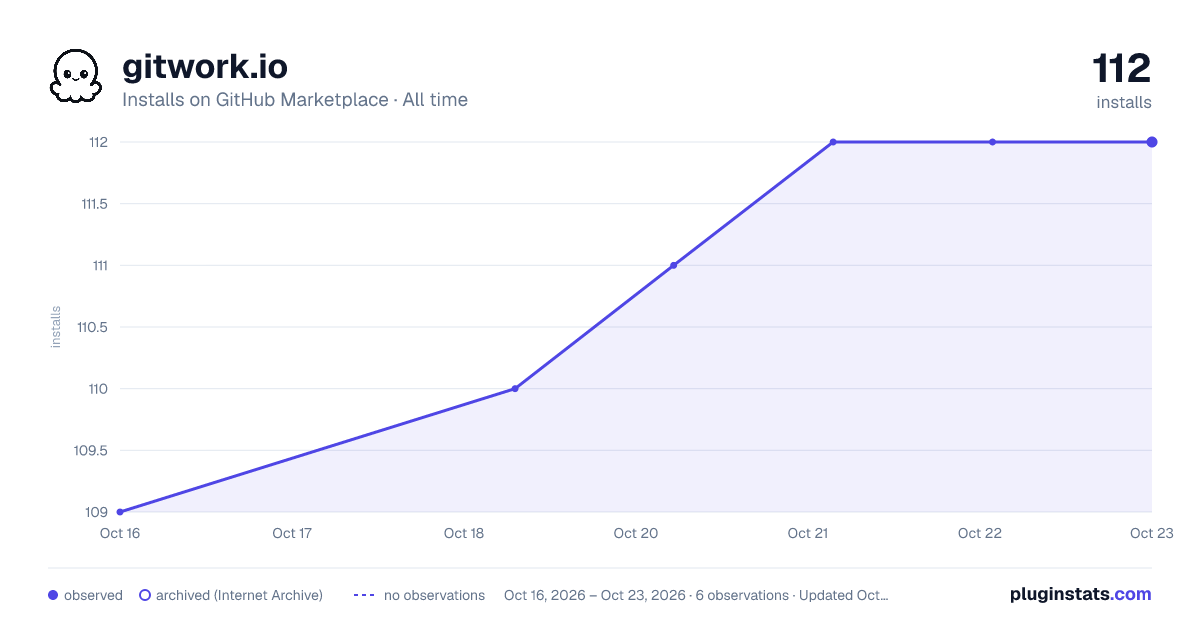
Task: Click the dashed 'no observations' legend line
Action: pyautogui.click(x=363, y=595)
